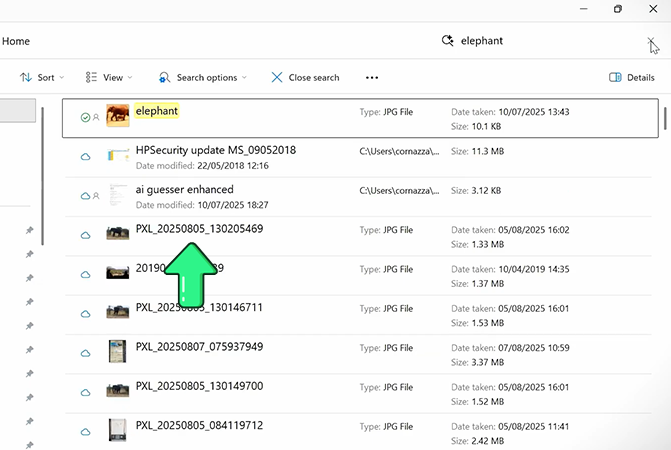Click the results list vertical scrollbar

pyautogui.click(x=665, y=118)
